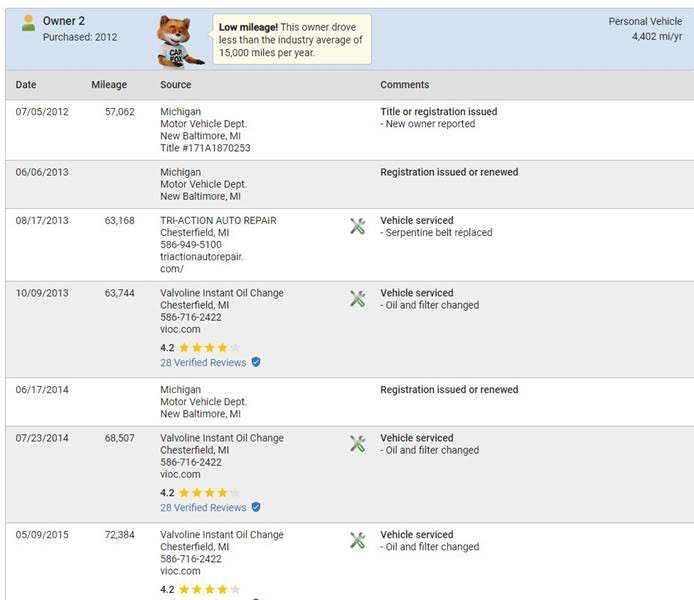Click vioc.com in the 10/09/2013 entry

(x=180, y=329)
